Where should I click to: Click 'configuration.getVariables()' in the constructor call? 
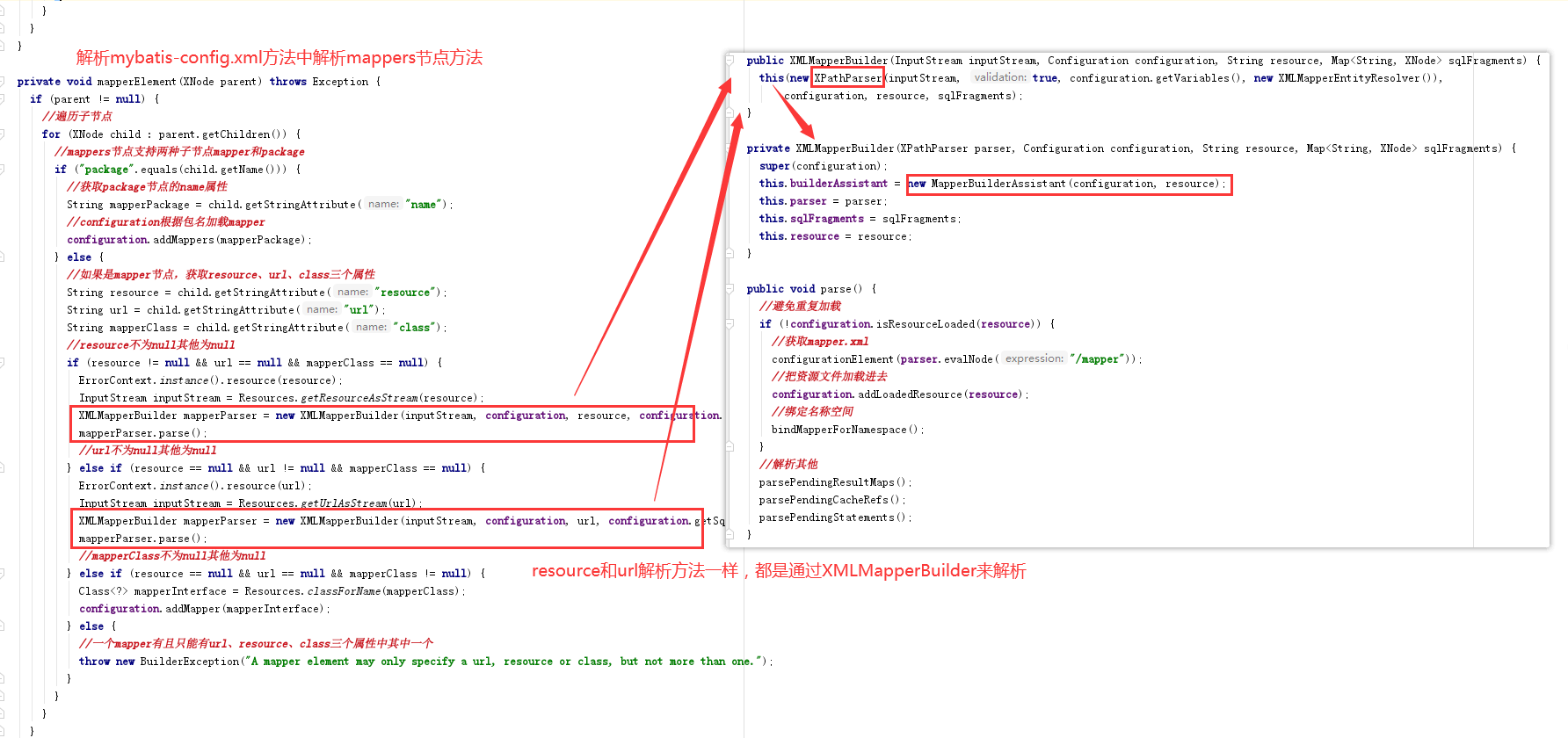tap(1157, 78)
